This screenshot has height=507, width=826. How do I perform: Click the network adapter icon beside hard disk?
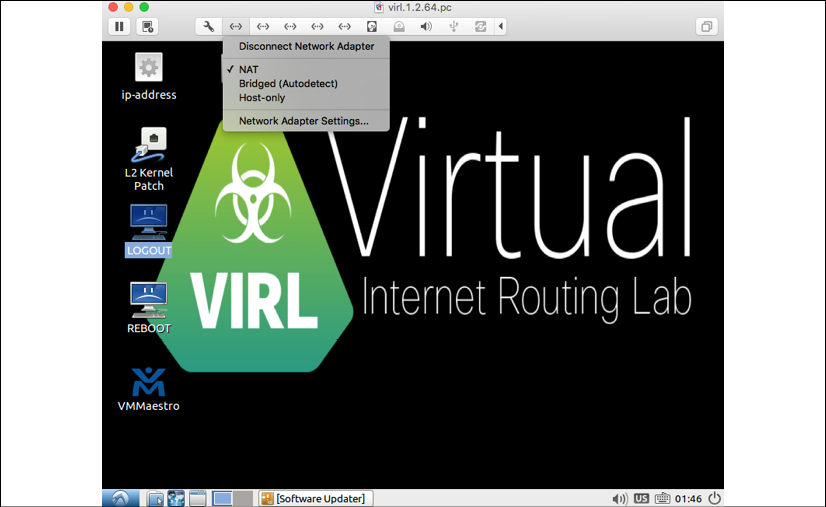[x=345, y=26]
